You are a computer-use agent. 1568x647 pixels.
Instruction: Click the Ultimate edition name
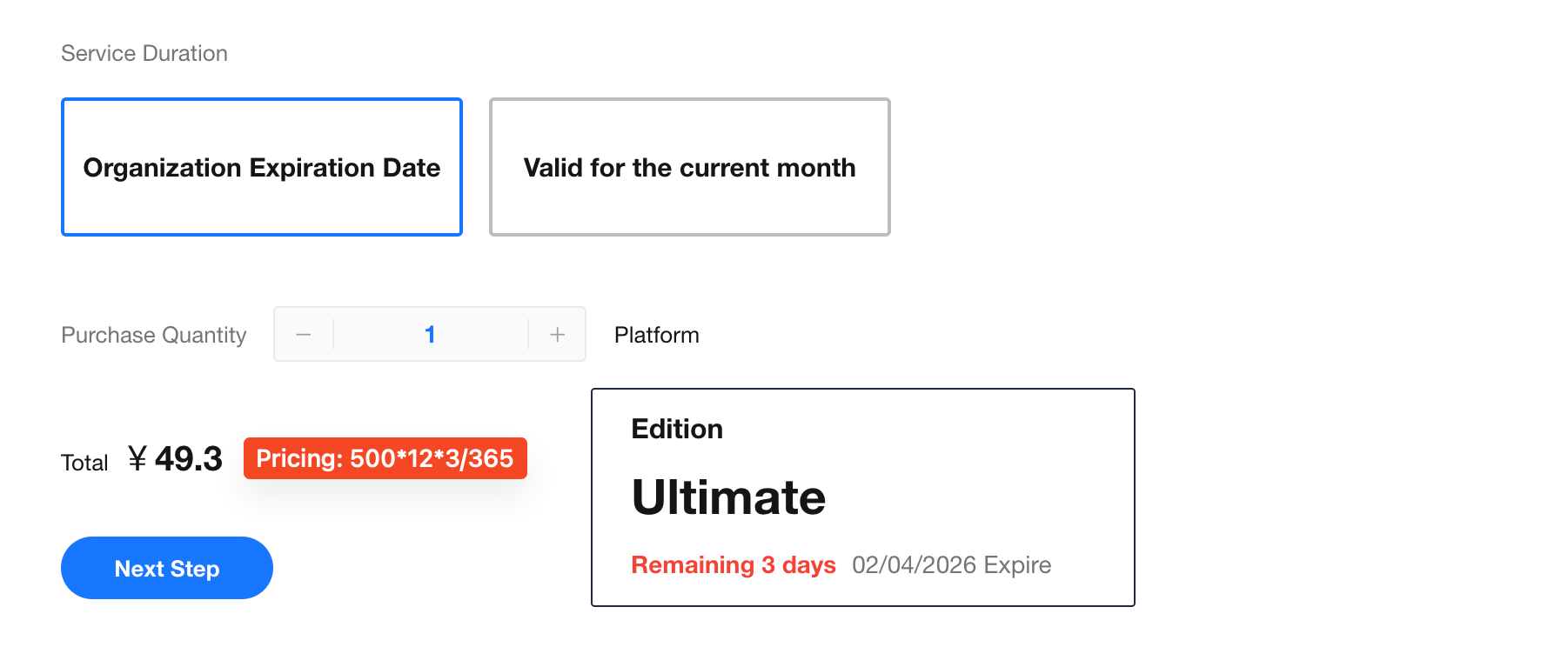728,497
